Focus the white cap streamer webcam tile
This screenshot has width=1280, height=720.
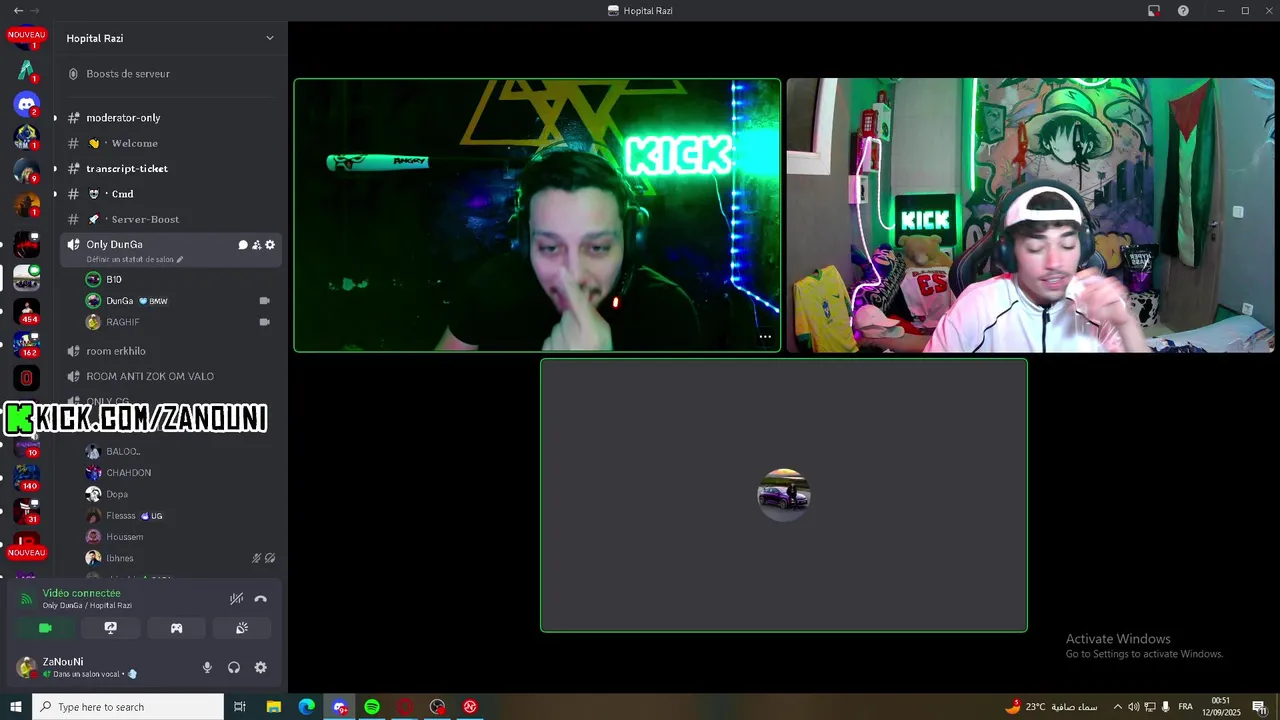click(x=1030, y=215)
